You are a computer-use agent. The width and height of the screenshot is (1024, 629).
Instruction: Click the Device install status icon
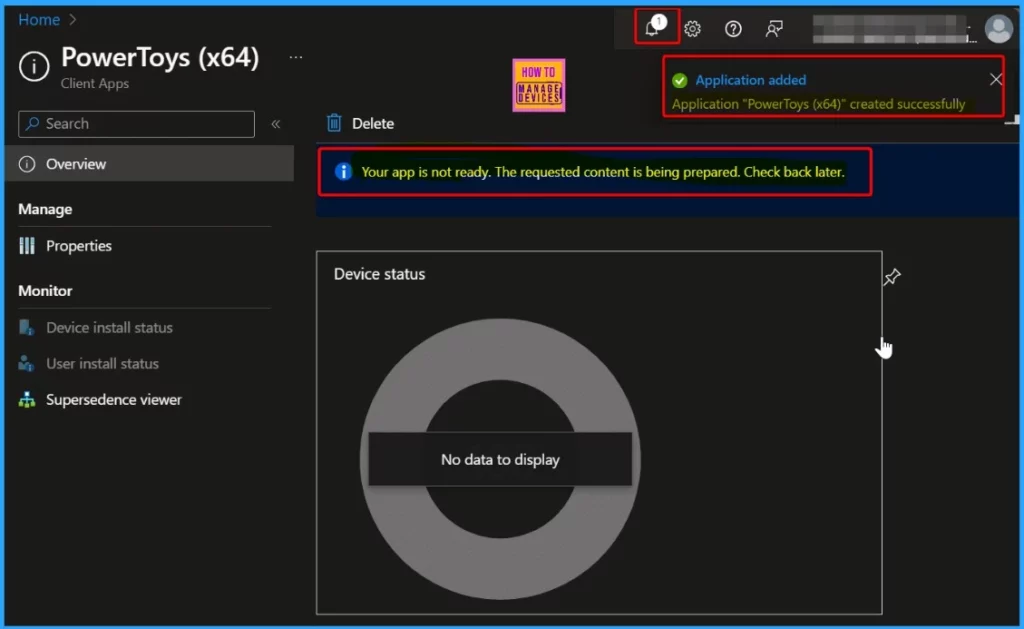pyautogui.click(x=27, y=327)
